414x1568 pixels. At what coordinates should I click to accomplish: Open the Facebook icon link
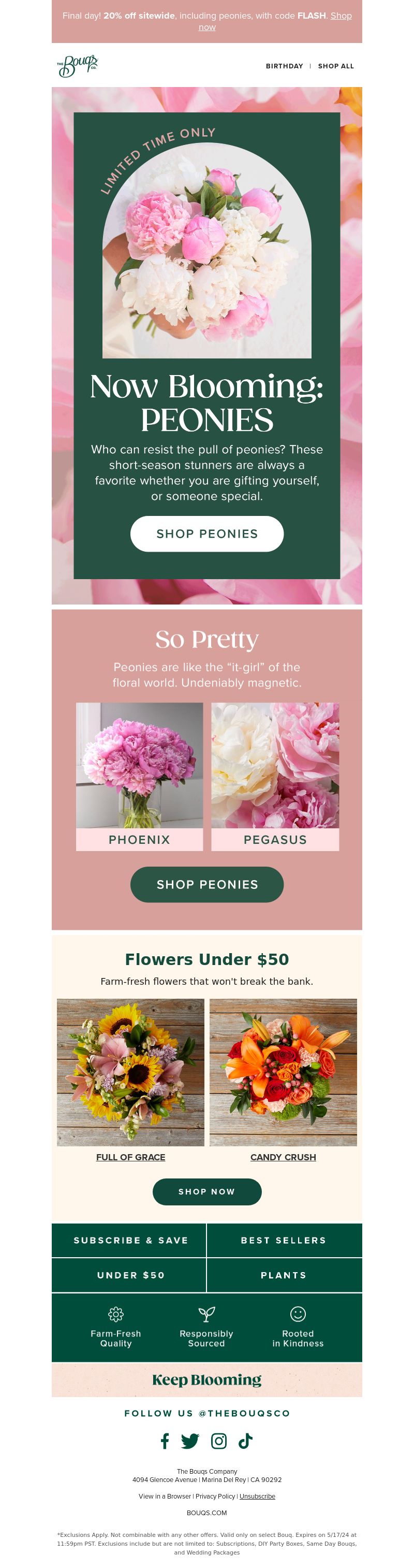tap(165, 1441)
